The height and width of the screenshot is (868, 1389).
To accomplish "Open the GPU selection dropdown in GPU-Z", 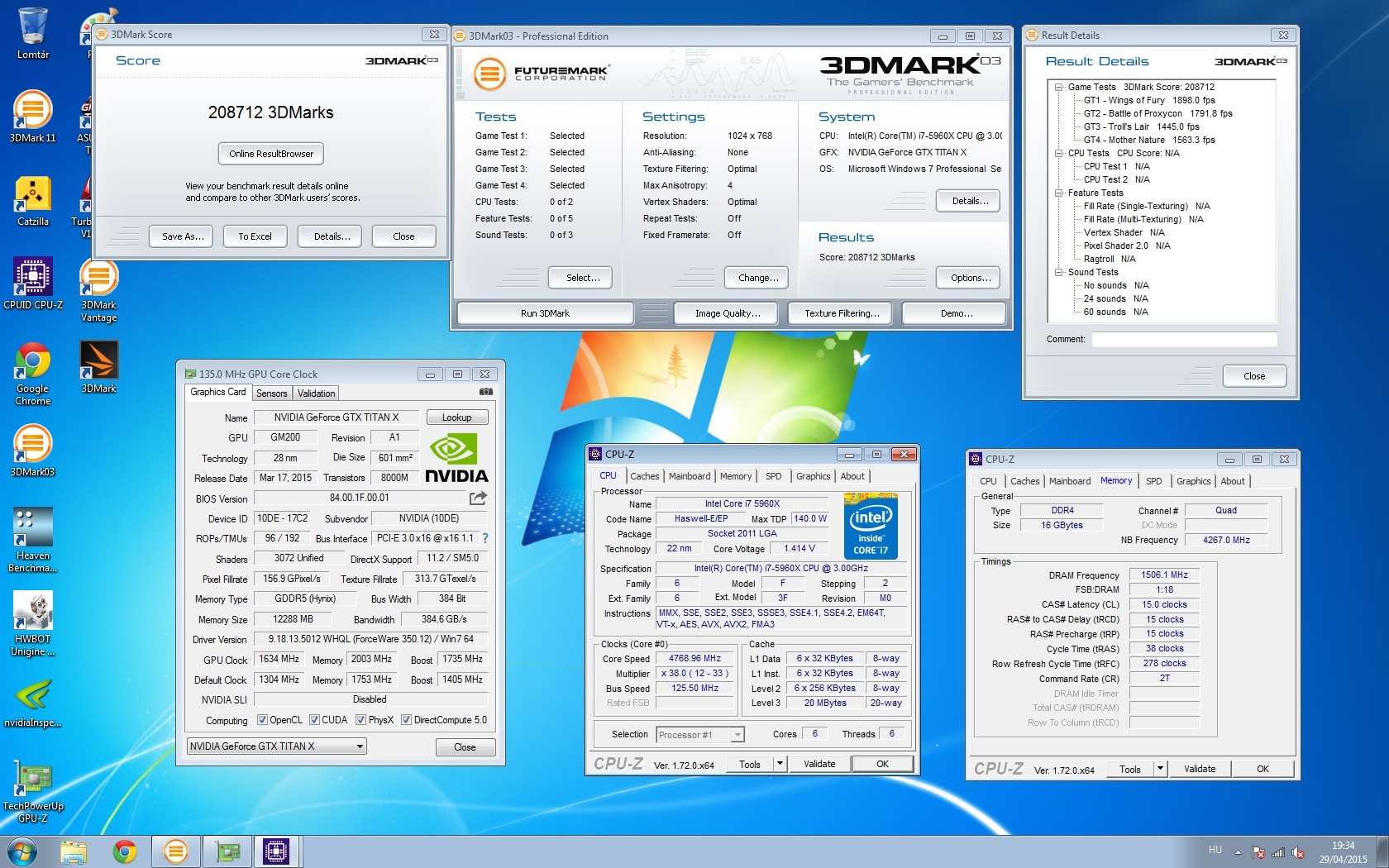I will (x=277, y=746).
